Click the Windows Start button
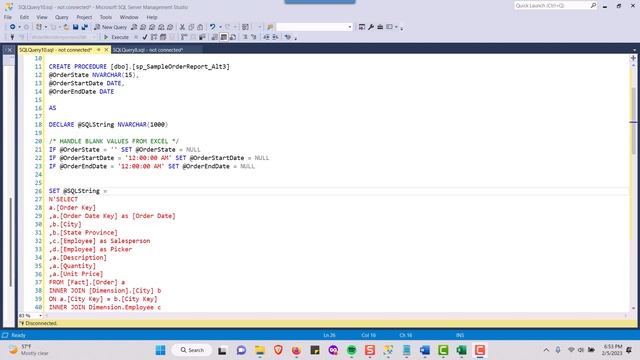 point(161,350)
